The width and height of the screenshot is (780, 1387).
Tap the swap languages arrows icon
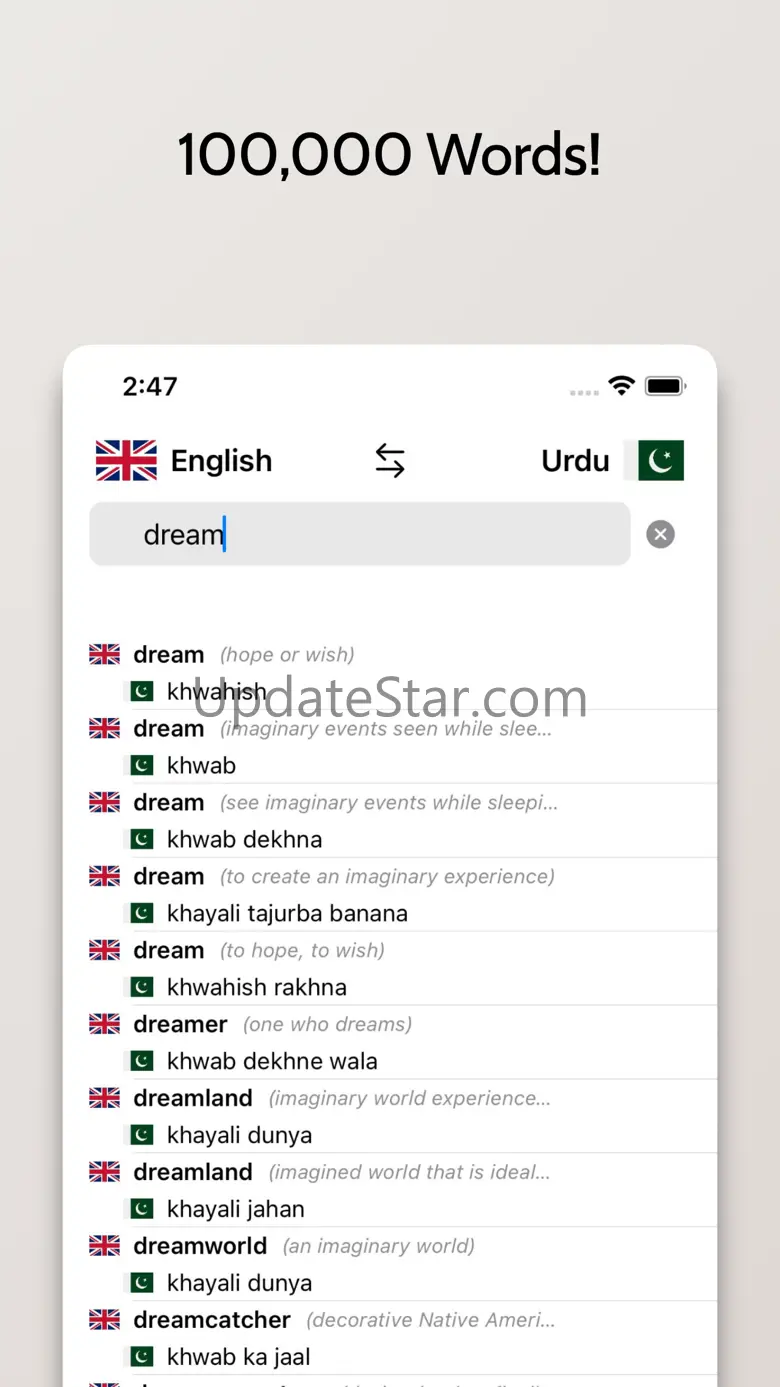tap(390, 461)
